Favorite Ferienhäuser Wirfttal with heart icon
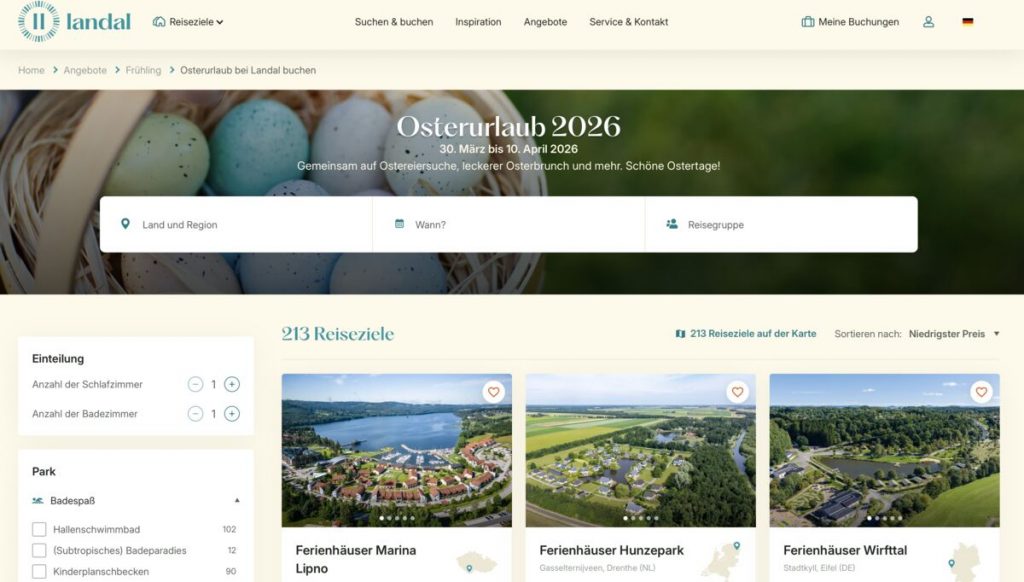Viewport: 1024px width, 582px height. (981, 392)
